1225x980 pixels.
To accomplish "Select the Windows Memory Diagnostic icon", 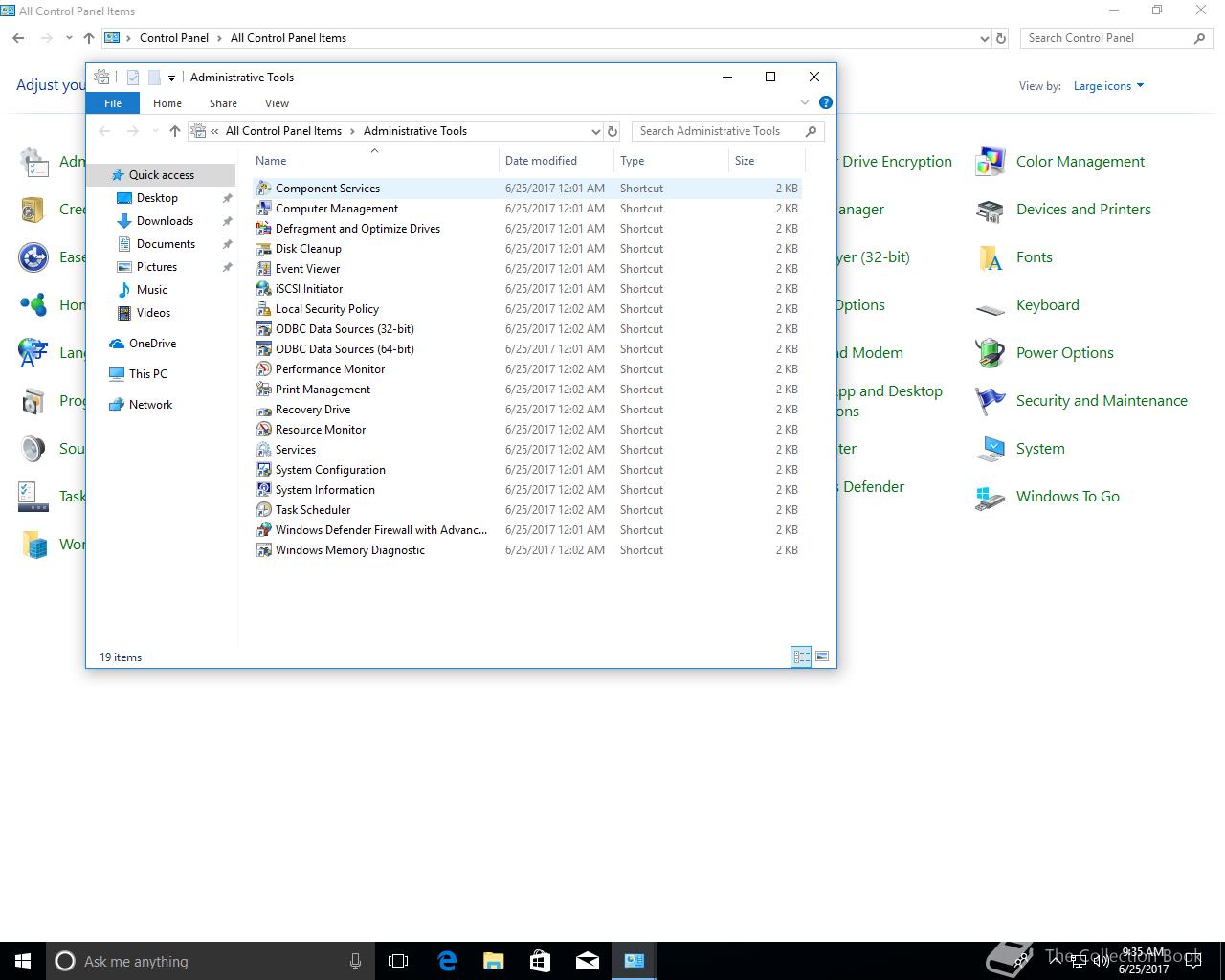I will tap(264, 550).
